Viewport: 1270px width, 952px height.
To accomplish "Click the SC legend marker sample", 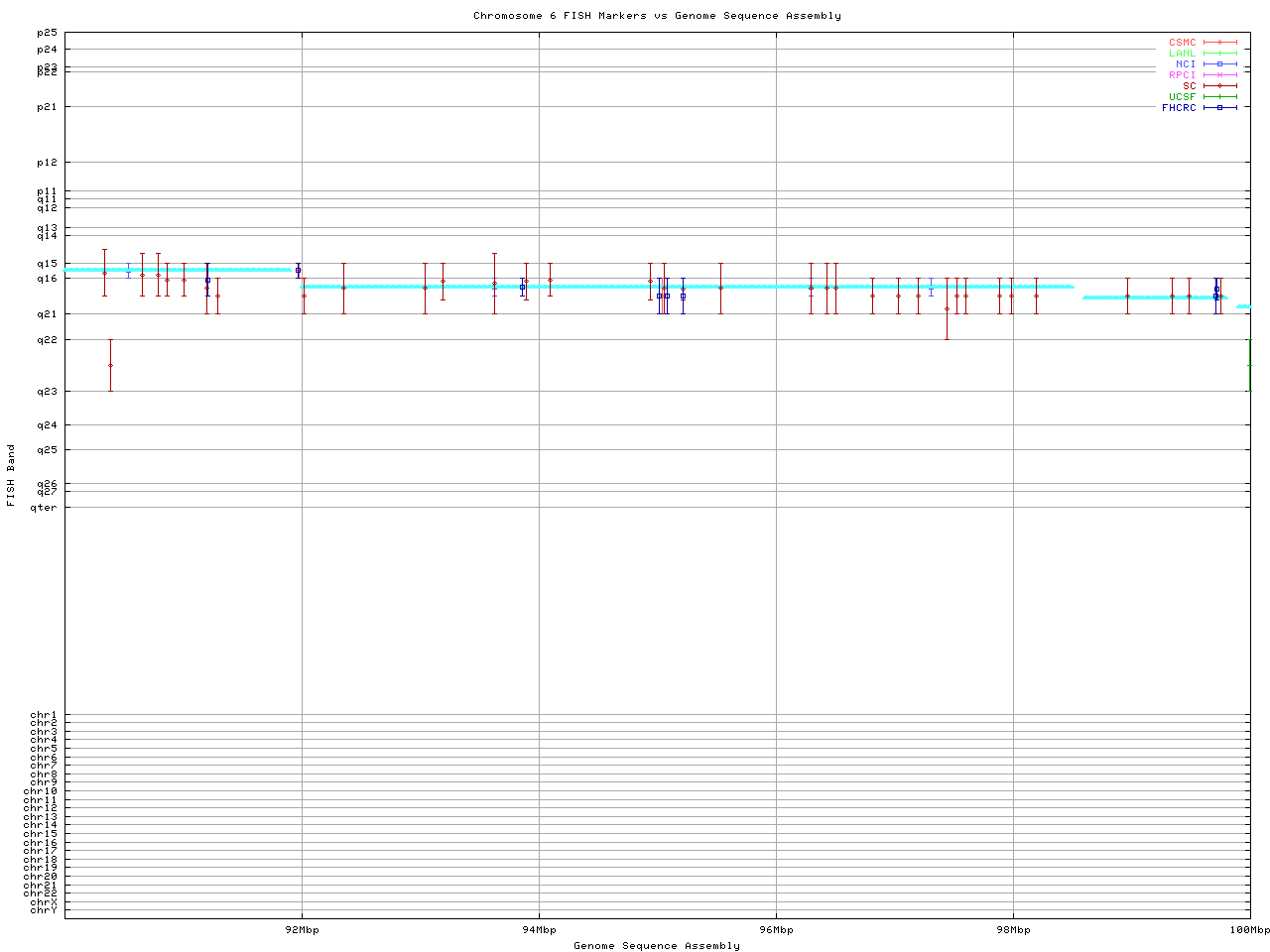I will pyautogui.click(x=1219, y=86).
